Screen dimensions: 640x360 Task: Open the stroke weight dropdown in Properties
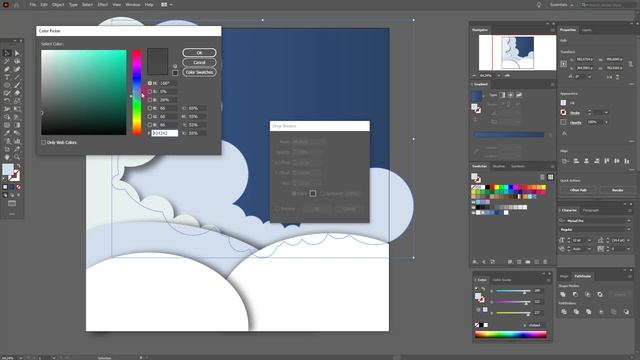pyautogui.click(x=607, y=113)
